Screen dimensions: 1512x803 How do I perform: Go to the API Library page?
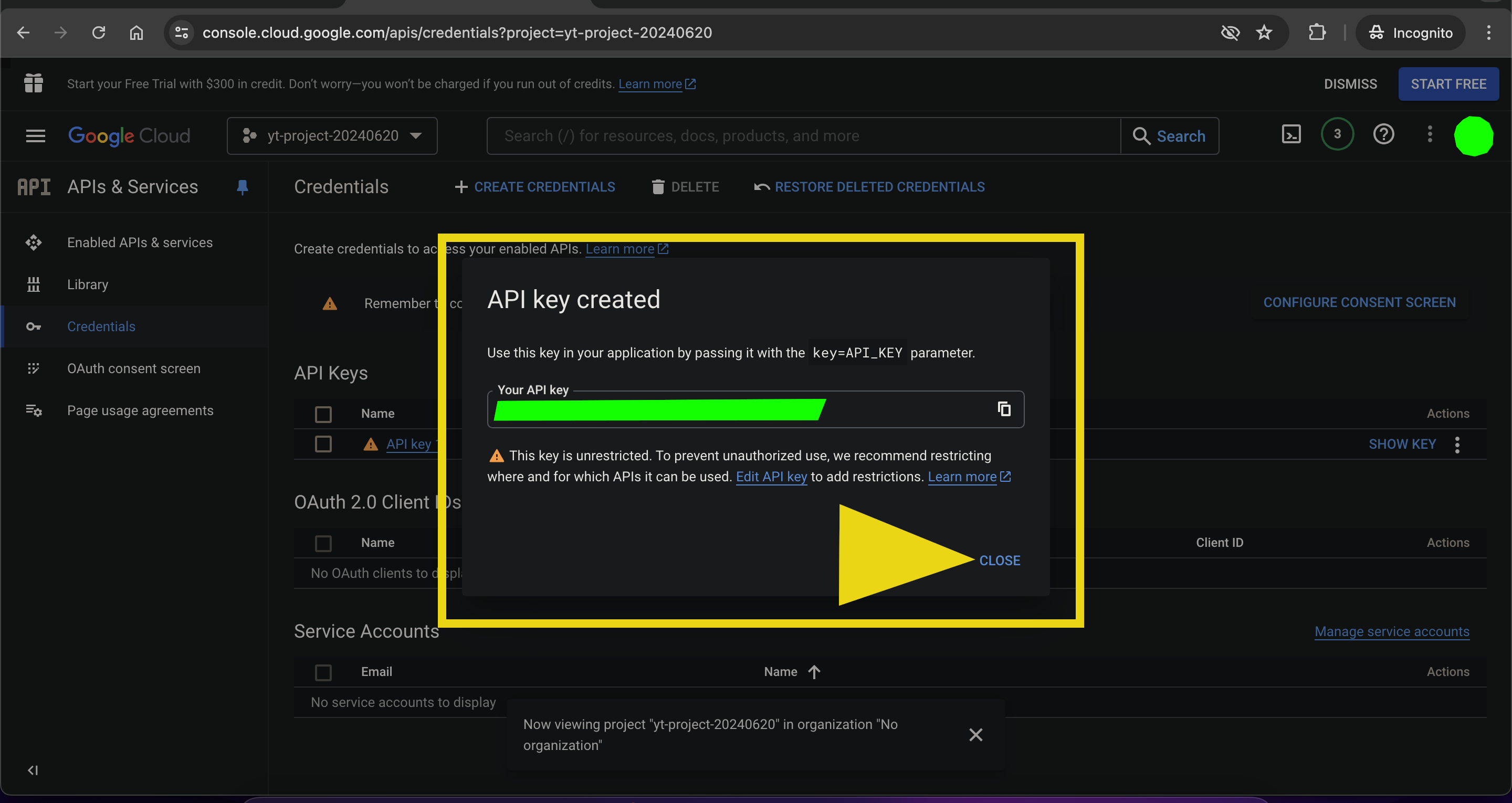click(x=88, y=284)
